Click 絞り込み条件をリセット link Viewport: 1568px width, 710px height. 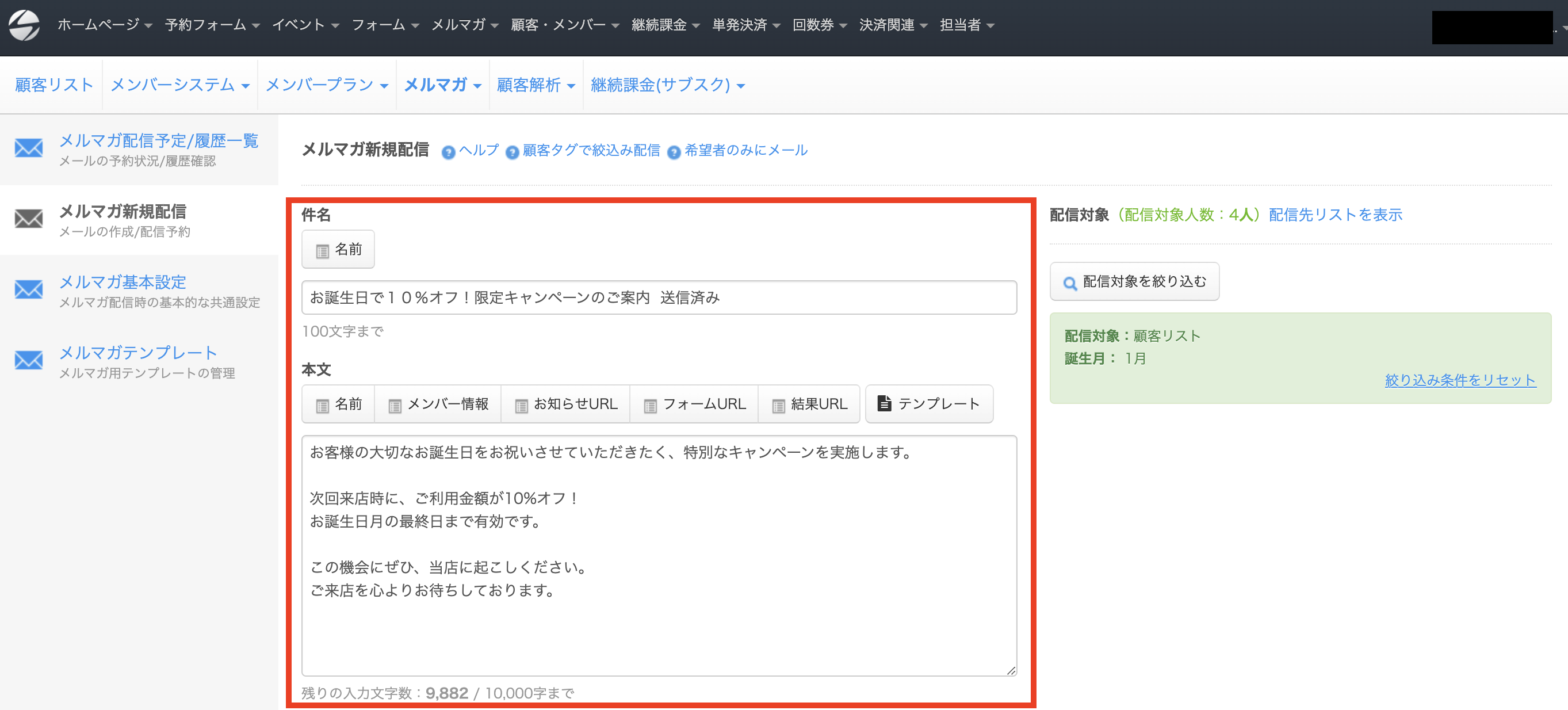coord(1460,380)
